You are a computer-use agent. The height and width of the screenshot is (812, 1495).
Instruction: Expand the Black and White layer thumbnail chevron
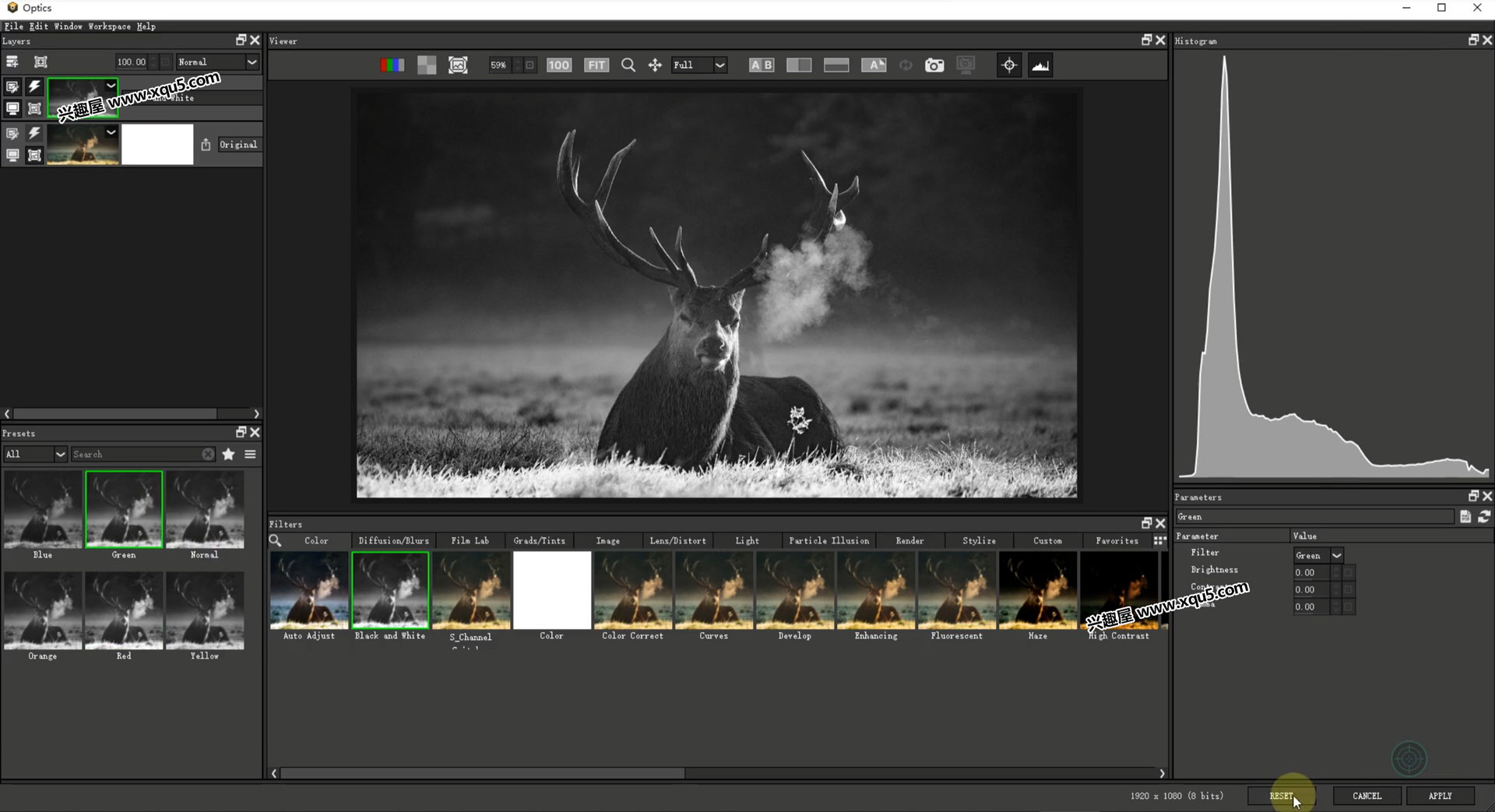(111, 86)
